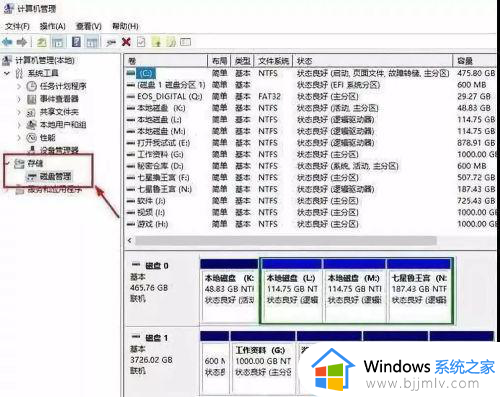Select the EOS_DIGITAL (Q:) volume row

[x=310, y=96]
